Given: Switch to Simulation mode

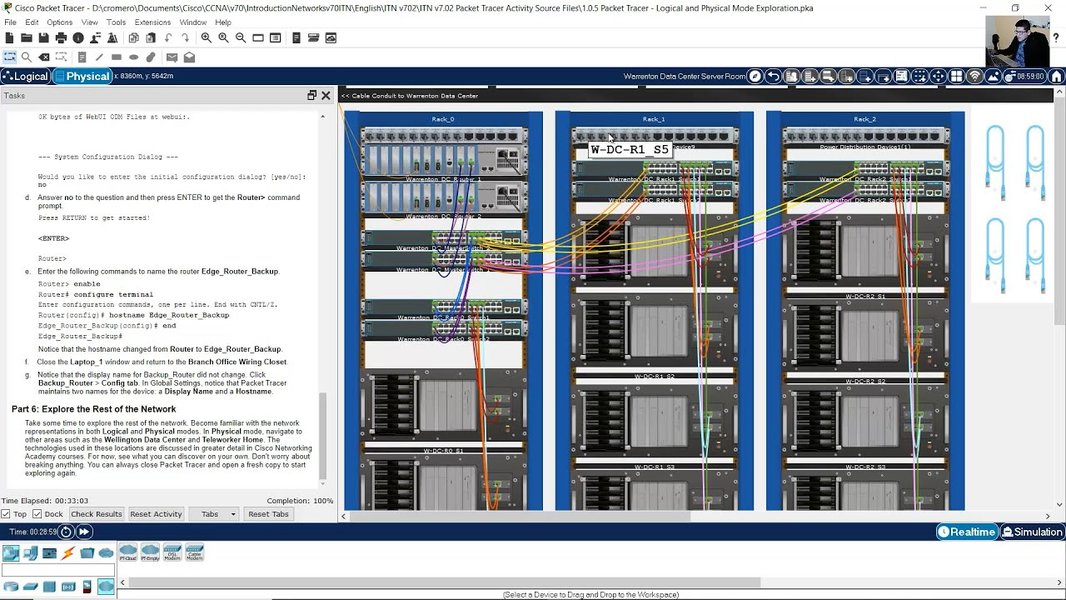Looking at the screenshot, I should pos(1031,531).
